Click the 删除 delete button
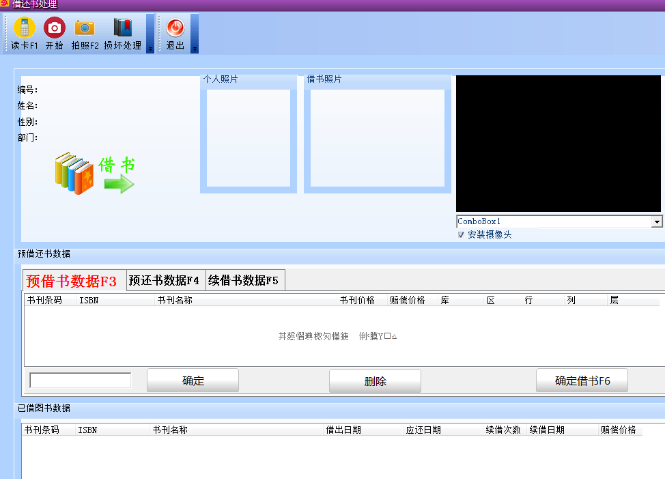665x479 pixels. 375,381
